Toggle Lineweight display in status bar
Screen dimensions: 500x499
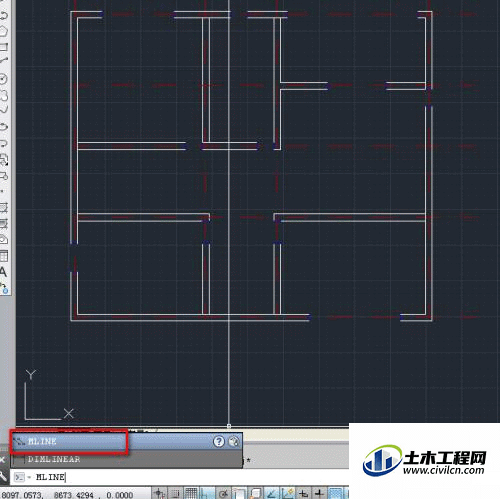(319, 493)
